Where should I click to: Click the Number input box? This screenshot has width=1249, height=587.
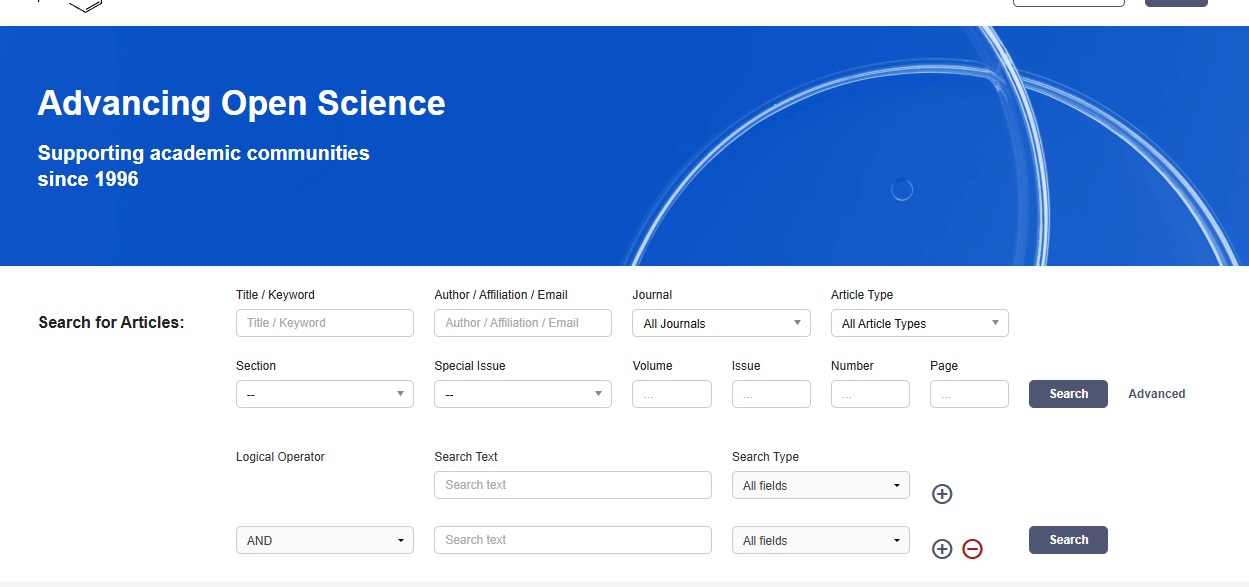(870, 394)
